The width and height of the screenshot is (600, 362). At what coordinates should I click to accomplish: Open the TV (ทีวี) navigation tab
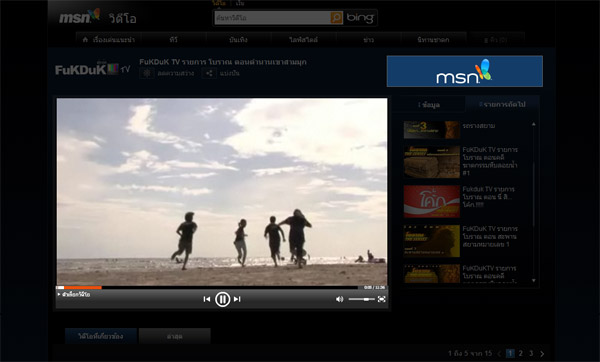tap(174, 39)
